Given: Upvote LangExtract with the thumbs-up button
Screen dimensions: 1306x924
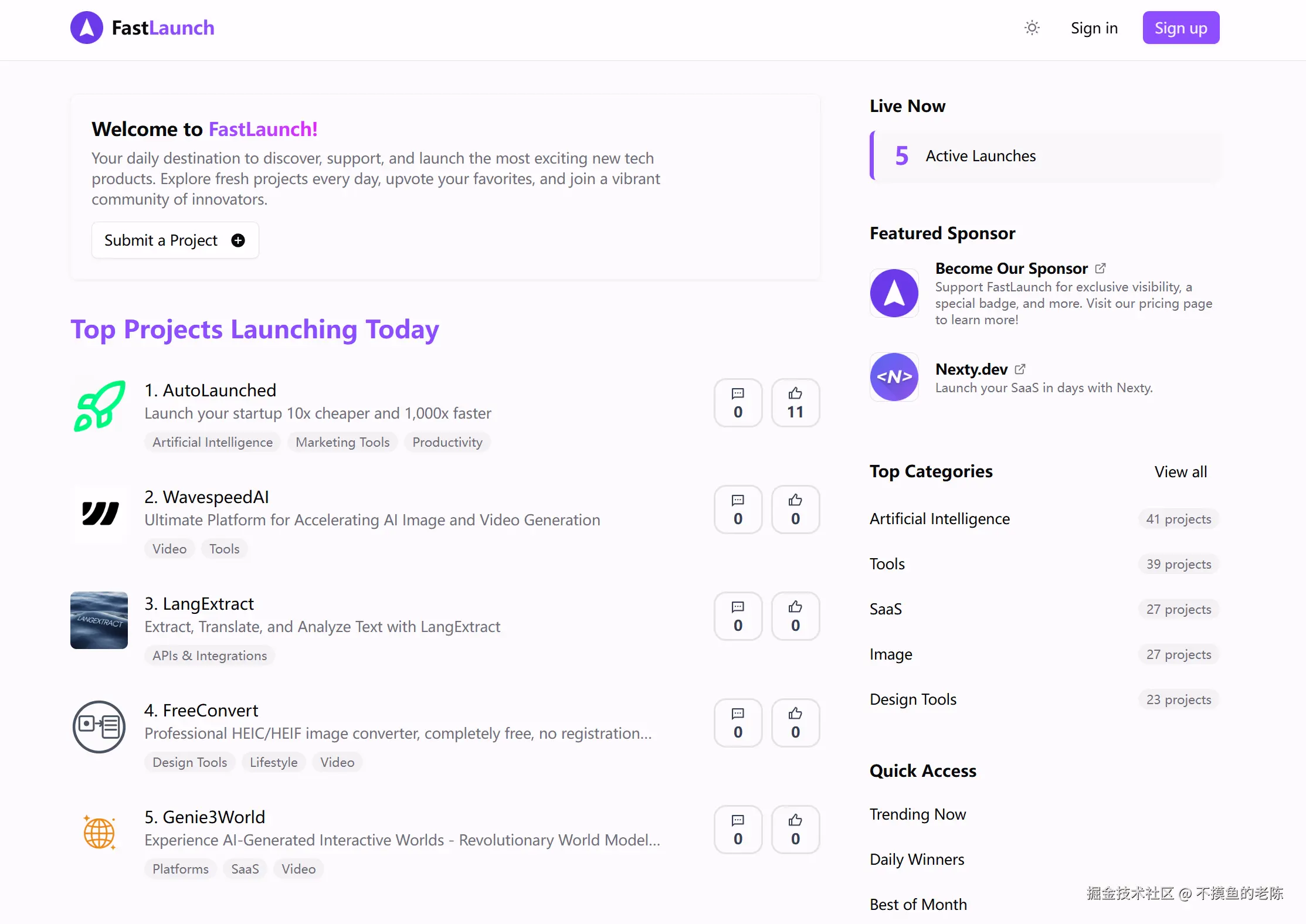Looking at the screenshot, I should (x=795, y=616).
